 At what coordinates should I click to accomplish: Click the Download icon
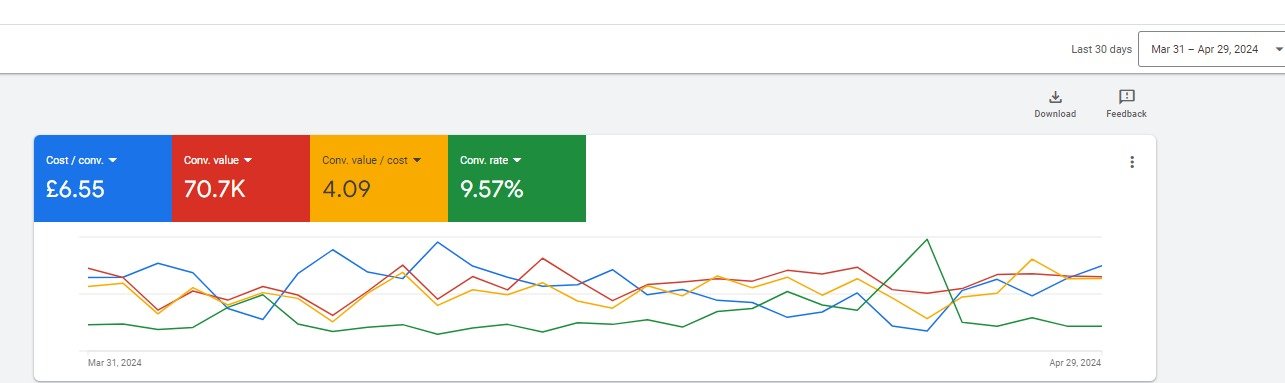1055,97
